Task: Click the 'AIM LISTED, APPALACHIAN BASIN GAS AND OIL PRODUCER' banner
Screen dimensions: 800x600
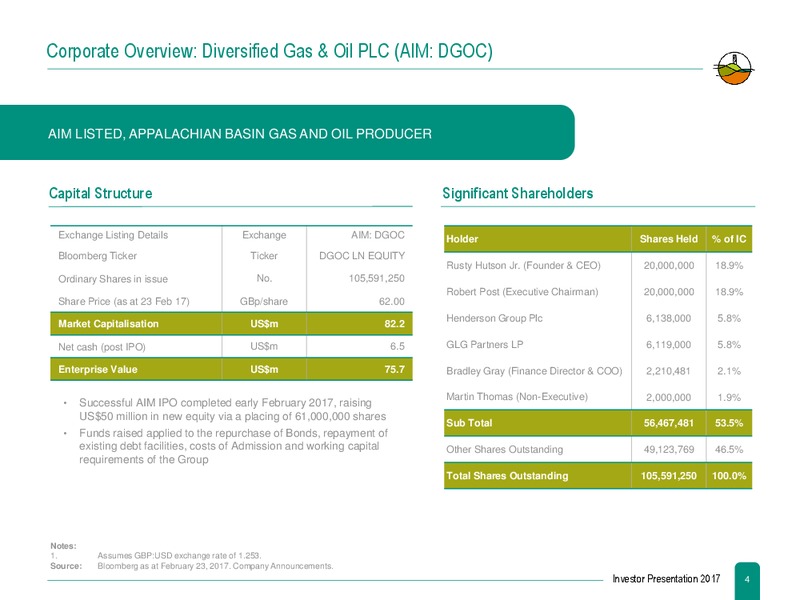Action: pyautogui.click(x=287, y=133)
